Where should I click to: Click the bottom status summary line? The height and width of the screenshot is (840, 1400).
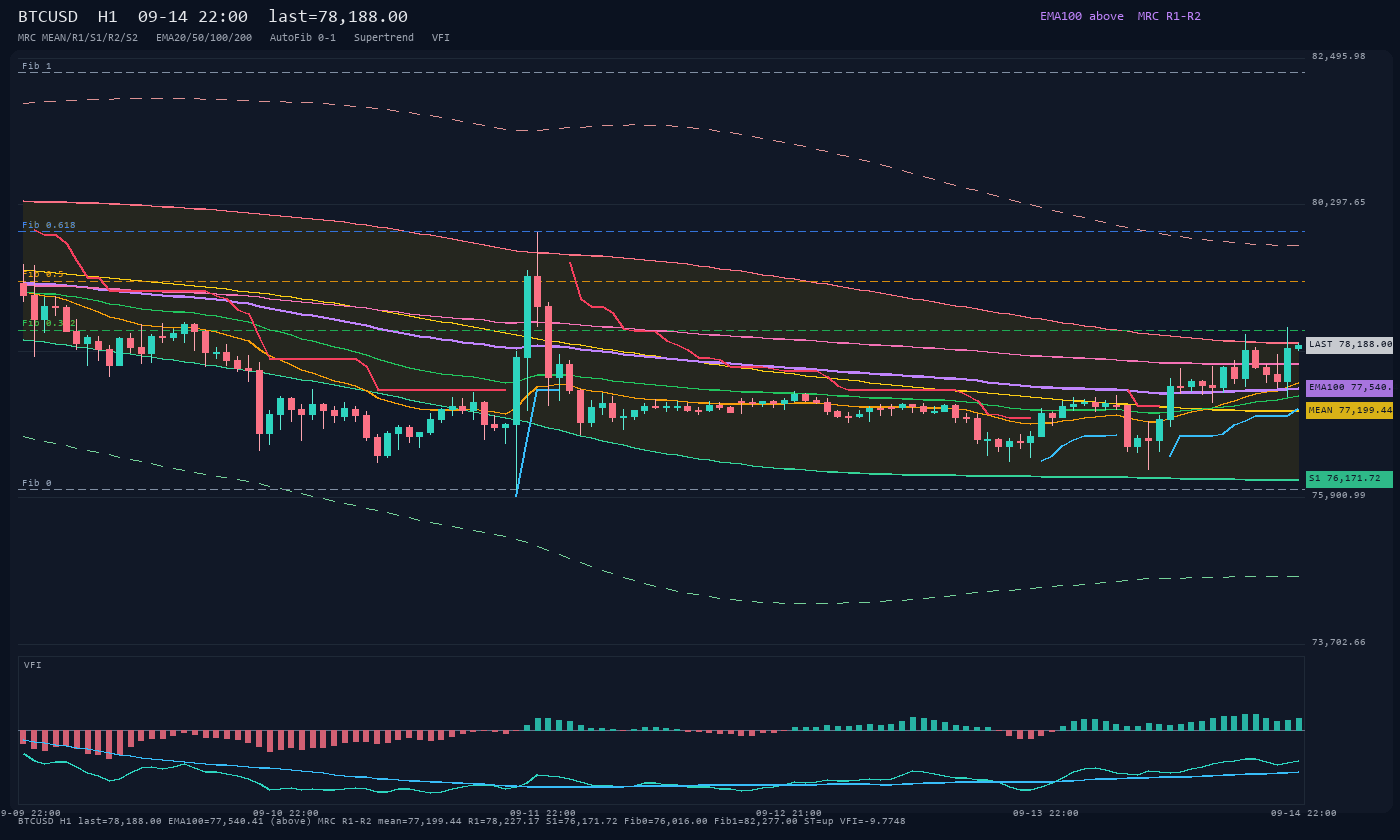pyautogui.click(x=462, y=821)
